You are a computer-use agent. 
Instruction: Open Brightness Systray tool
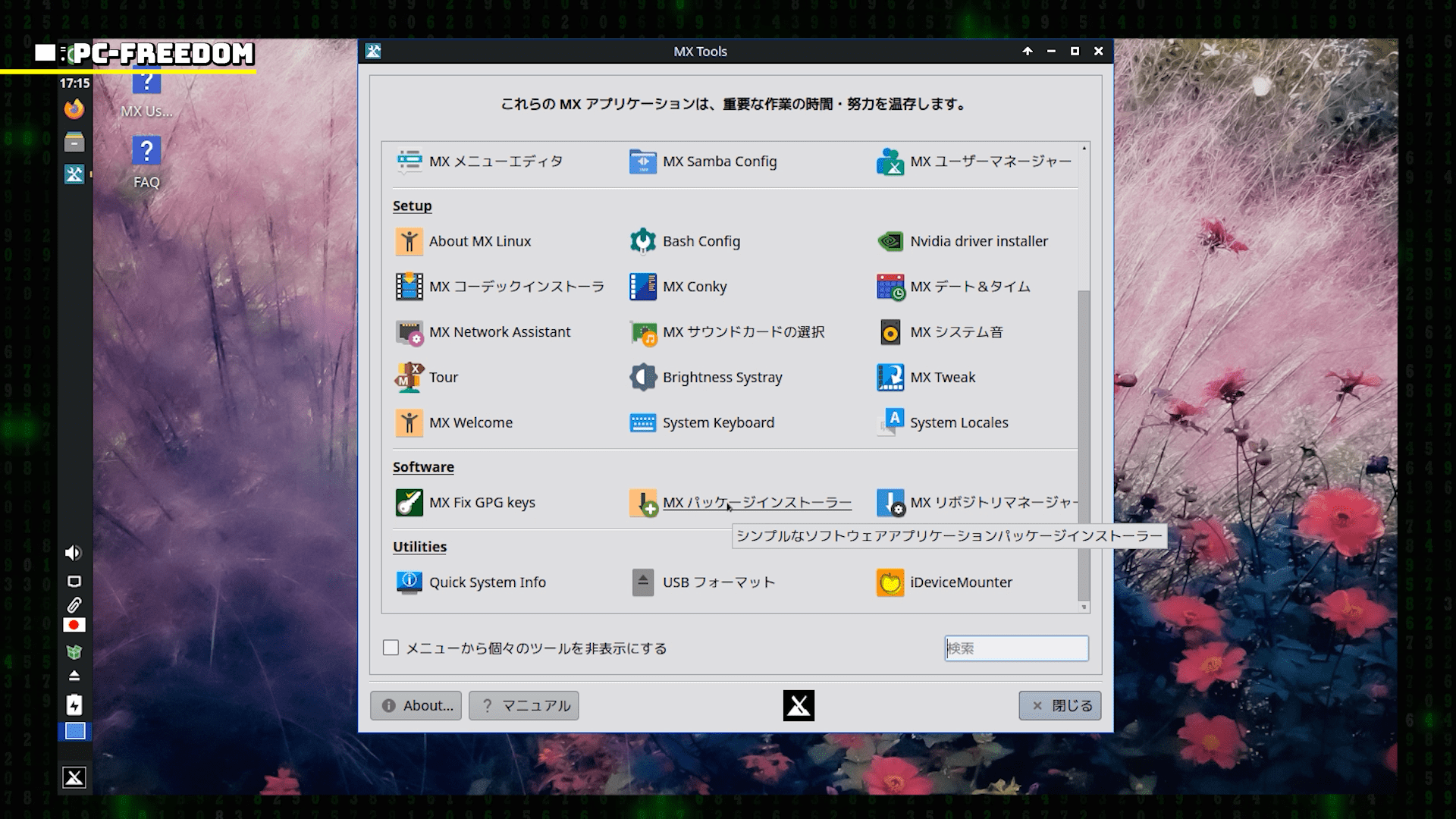(x=721, y=378)
